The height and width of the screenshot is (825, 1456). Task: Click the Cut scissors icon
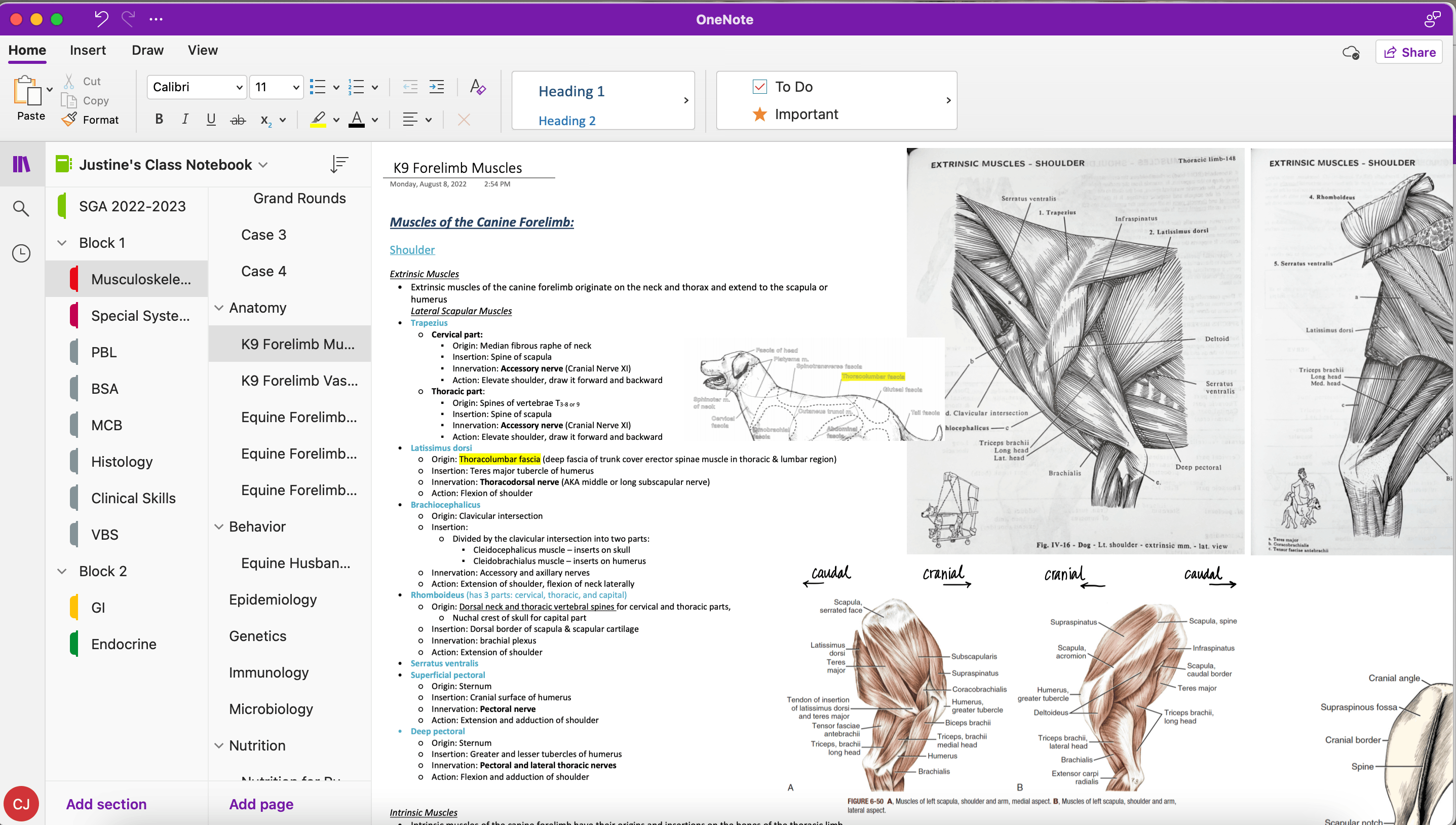point(69,81)
